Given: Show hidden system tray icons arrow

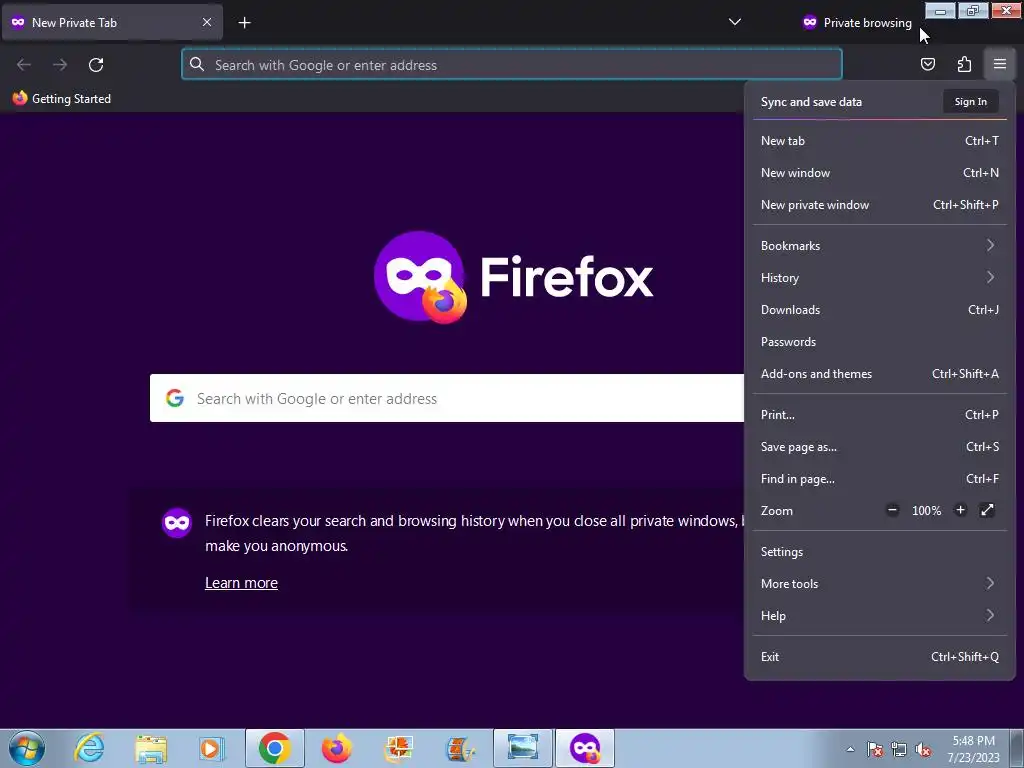Looking at the screenshot, I should tap(850, 750).
